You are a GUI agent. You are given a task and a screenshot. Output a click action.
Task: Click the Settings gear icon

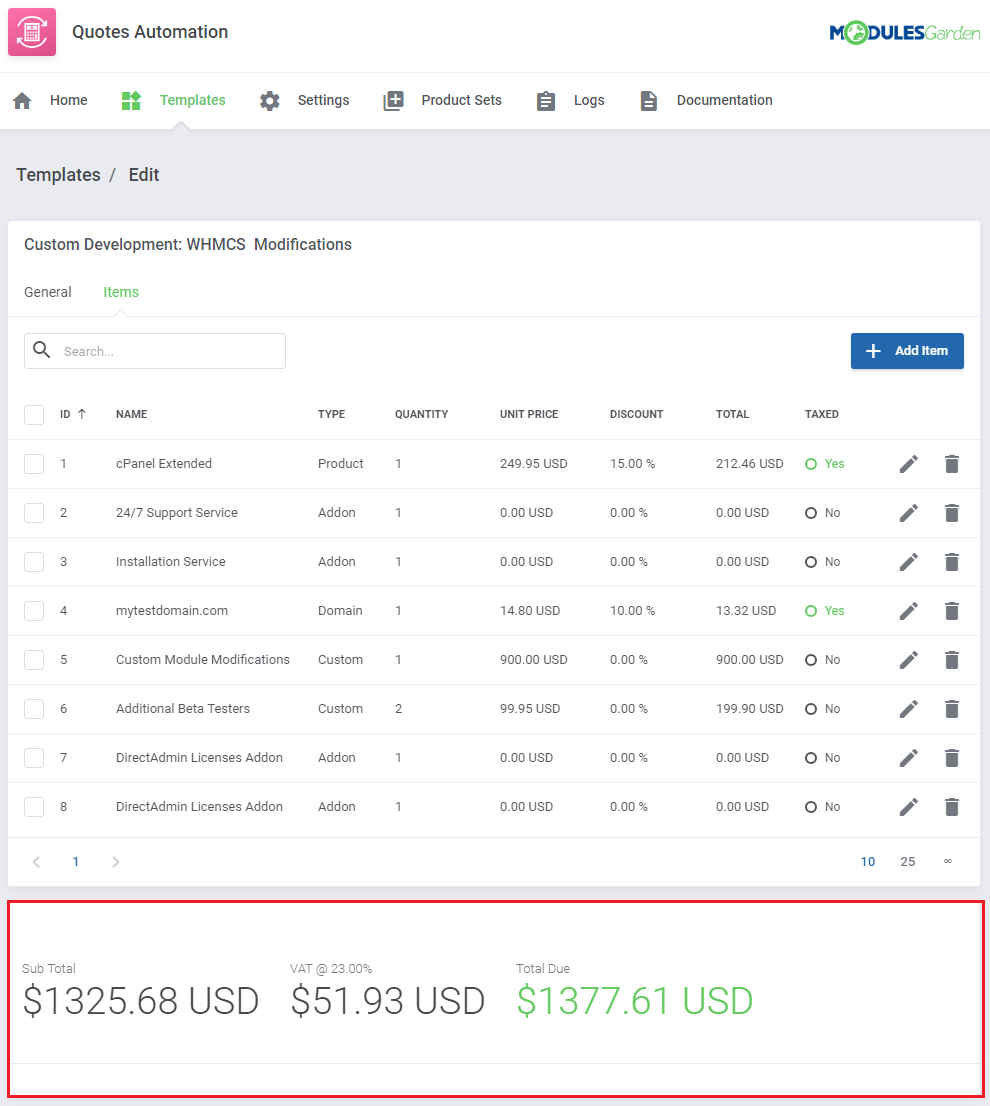[x=269, y=101]
